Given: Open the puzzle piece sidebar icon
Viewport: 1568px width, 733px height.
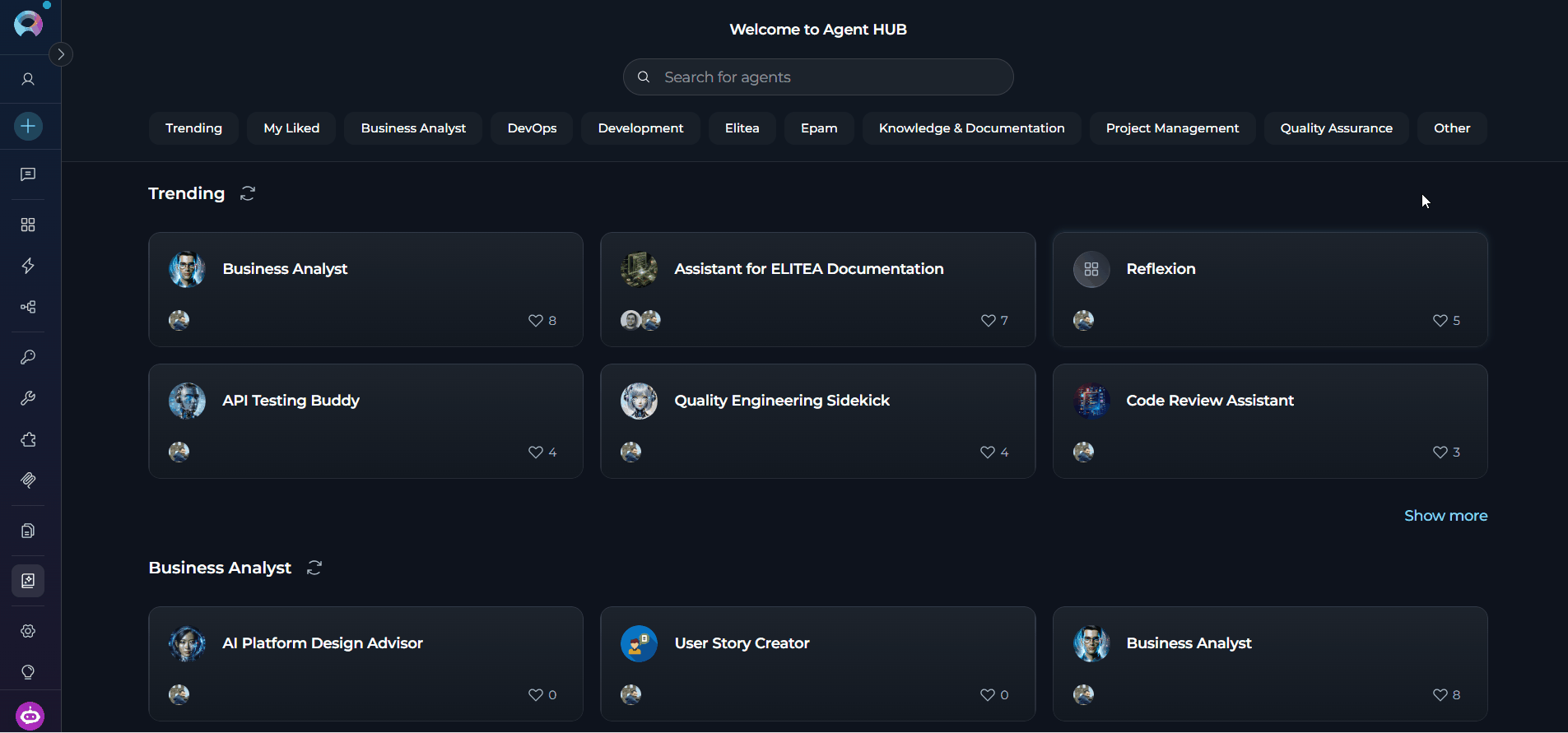Looking at the screenshot, I should [28, 439].
